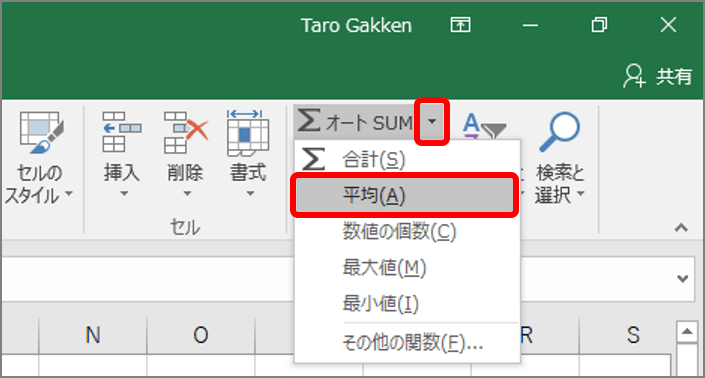This screenshot has width=705, height=378.
Task: Expand the Insert (挿入) dropdown arrow
Action: point(124,194)
